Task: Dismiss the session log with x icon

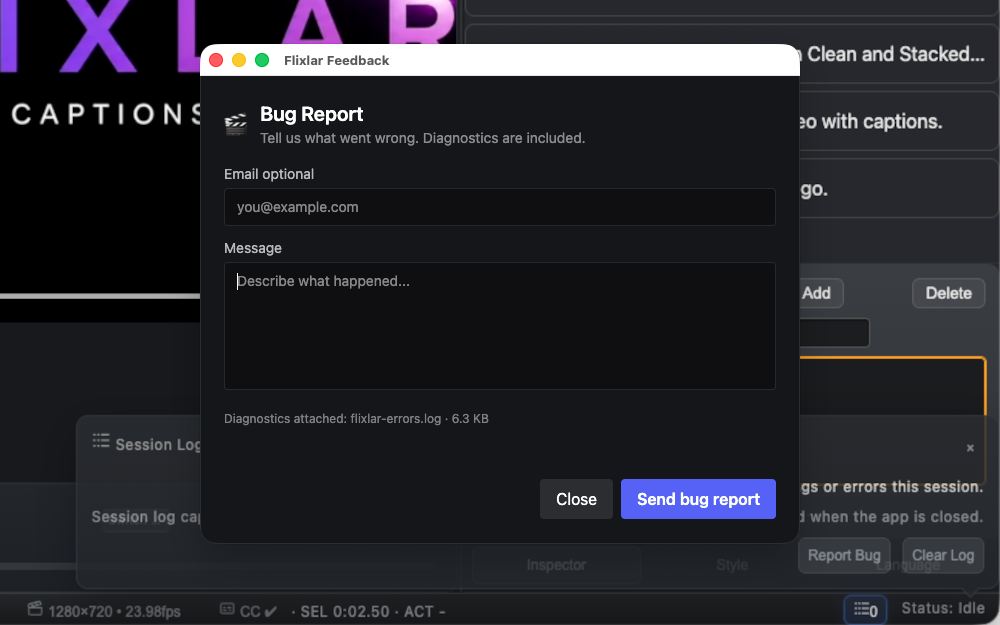Action: pyautogui.click(x=970, y=448)
